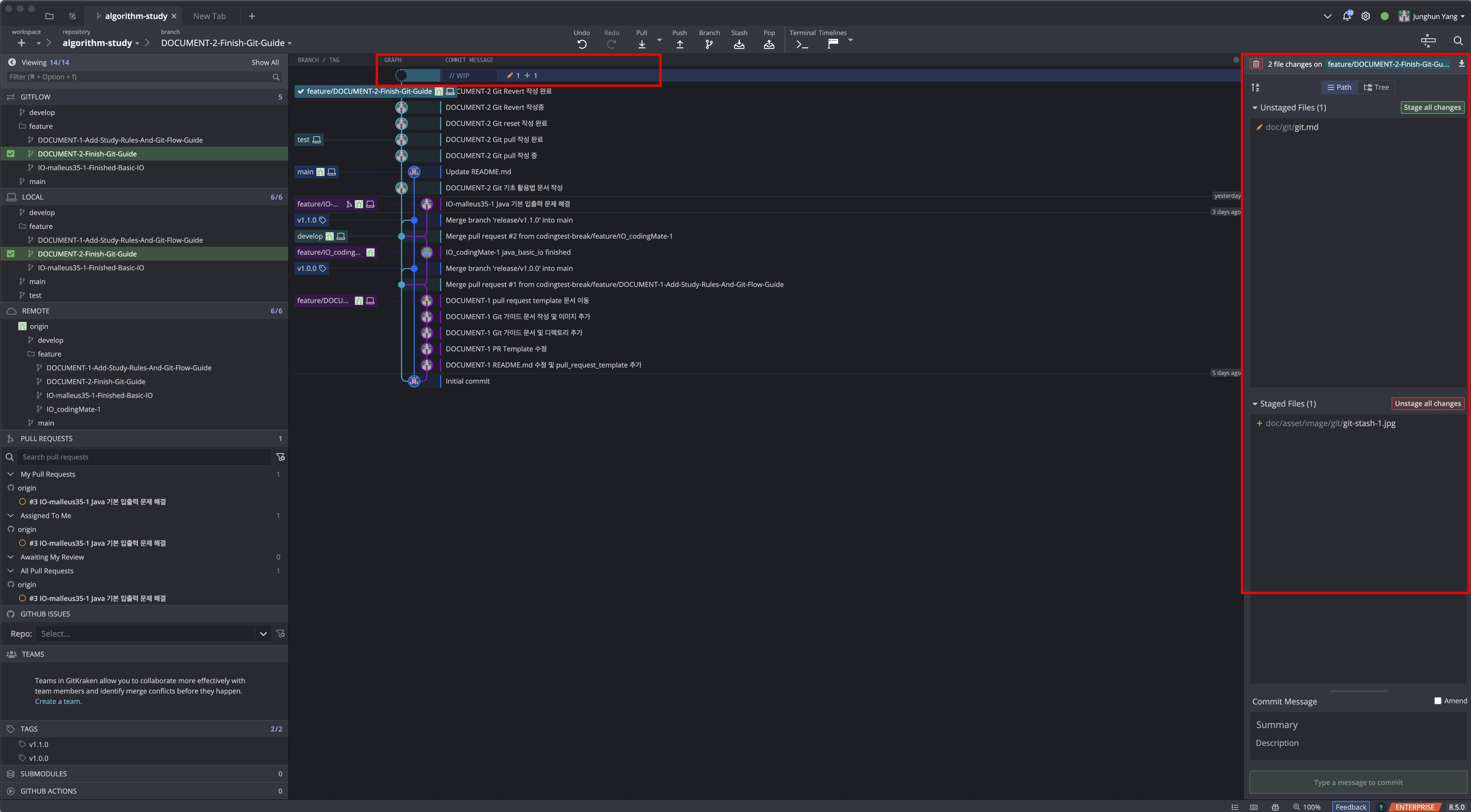Viewport: 1471px width, 812px height.
Task: Click the Type a message to commit button
Action: [x=1357, y=782]
